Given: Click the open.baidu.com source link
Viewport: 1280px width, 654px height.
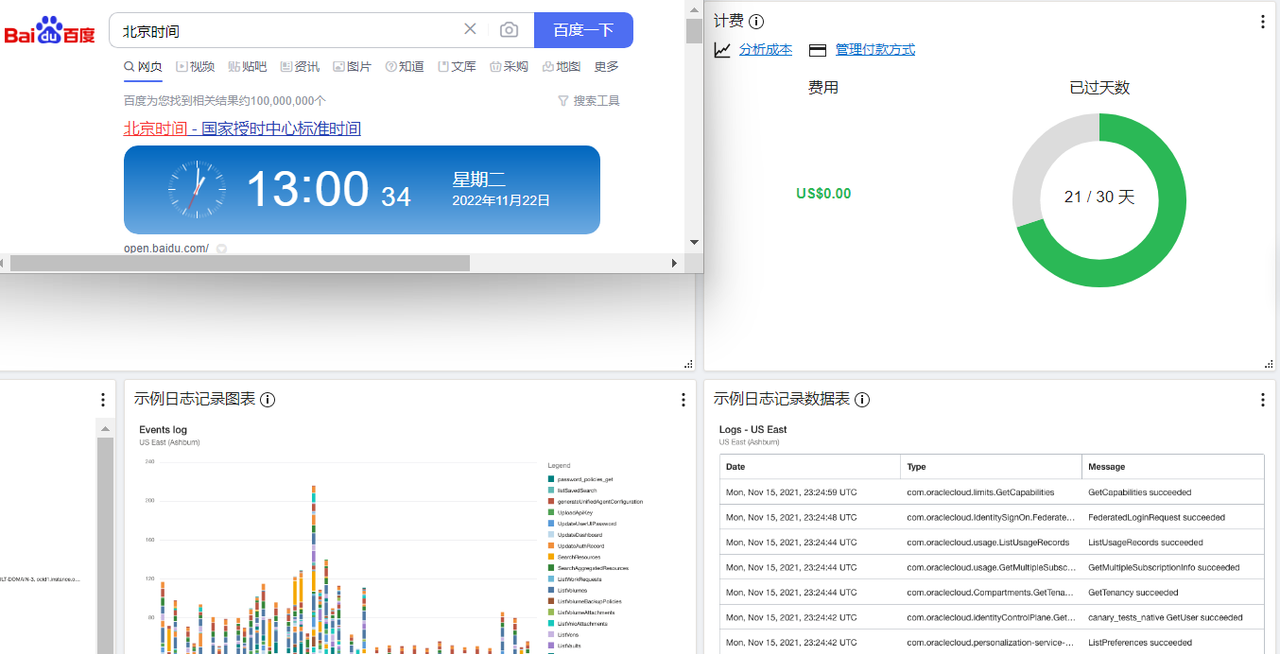Looking at the screenshot, I should 166,248.
